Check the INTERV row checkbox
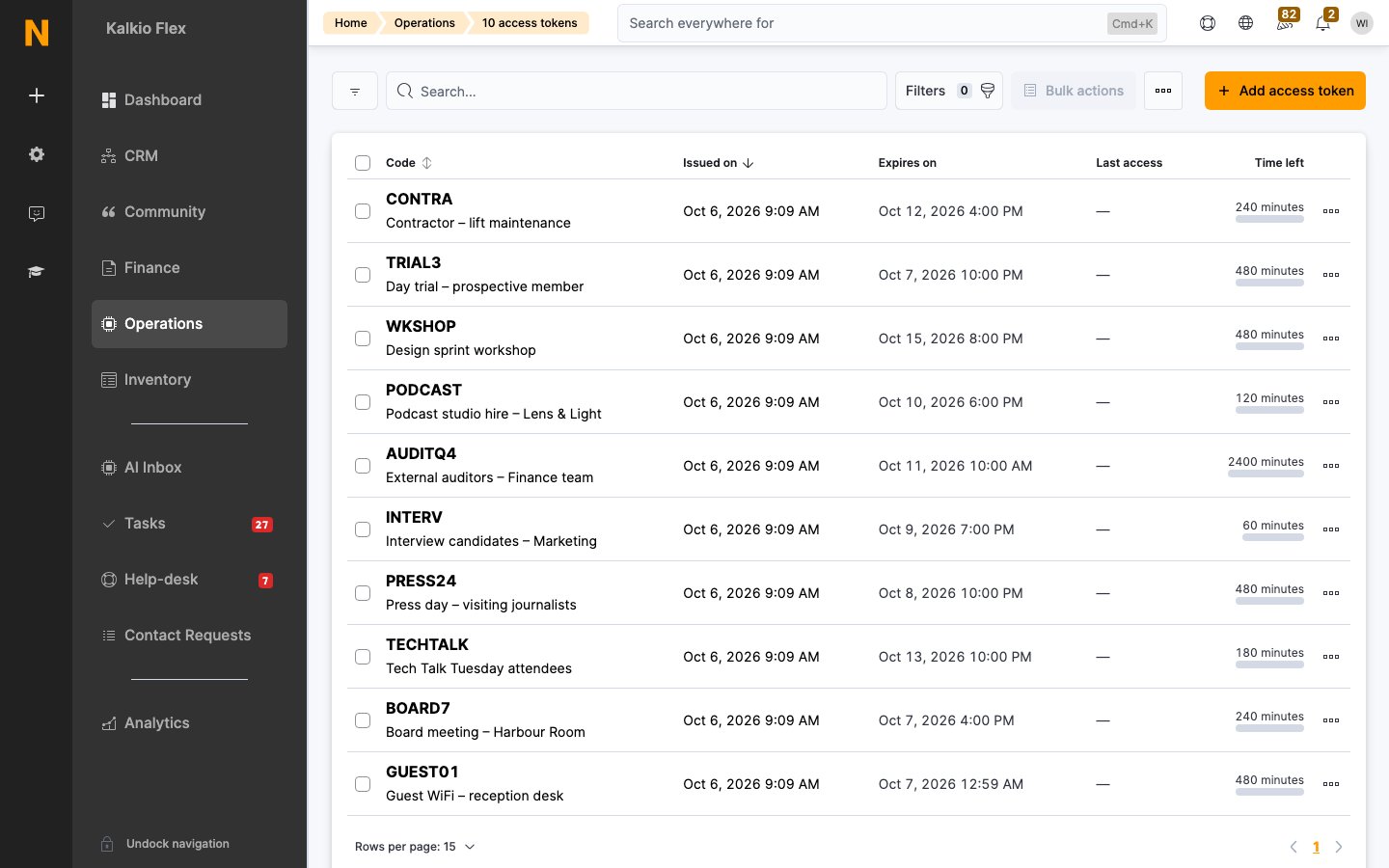 point(363,529)
